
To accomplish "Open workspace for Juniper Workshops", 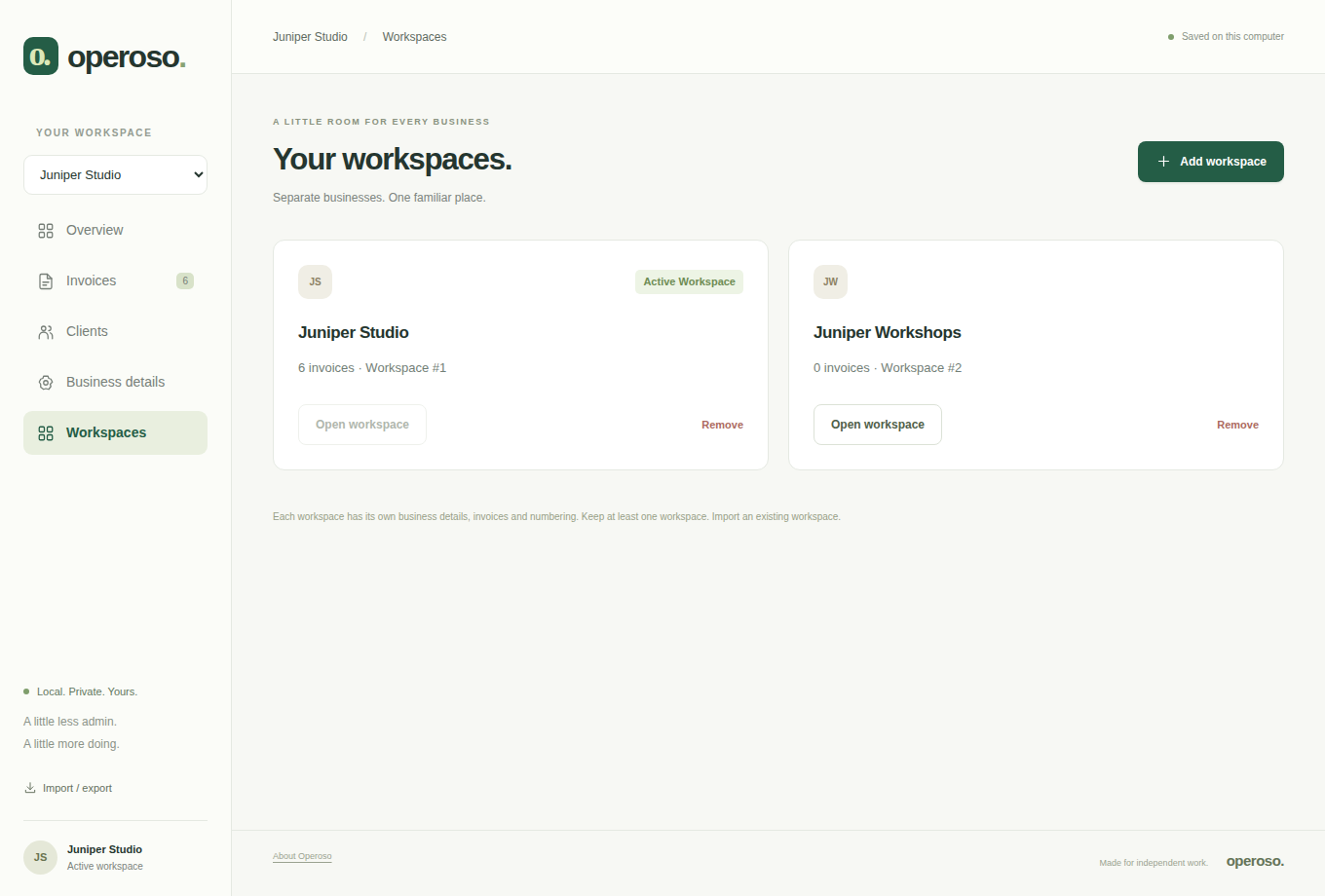I will [x=877, y=425].
